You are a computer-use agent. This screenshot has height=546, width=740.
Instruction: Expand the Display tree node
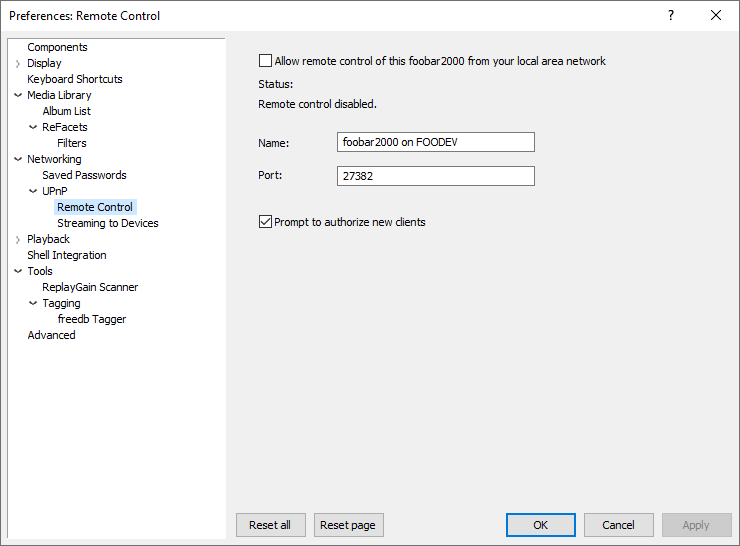pyautogui.click(x=18, y=64)
